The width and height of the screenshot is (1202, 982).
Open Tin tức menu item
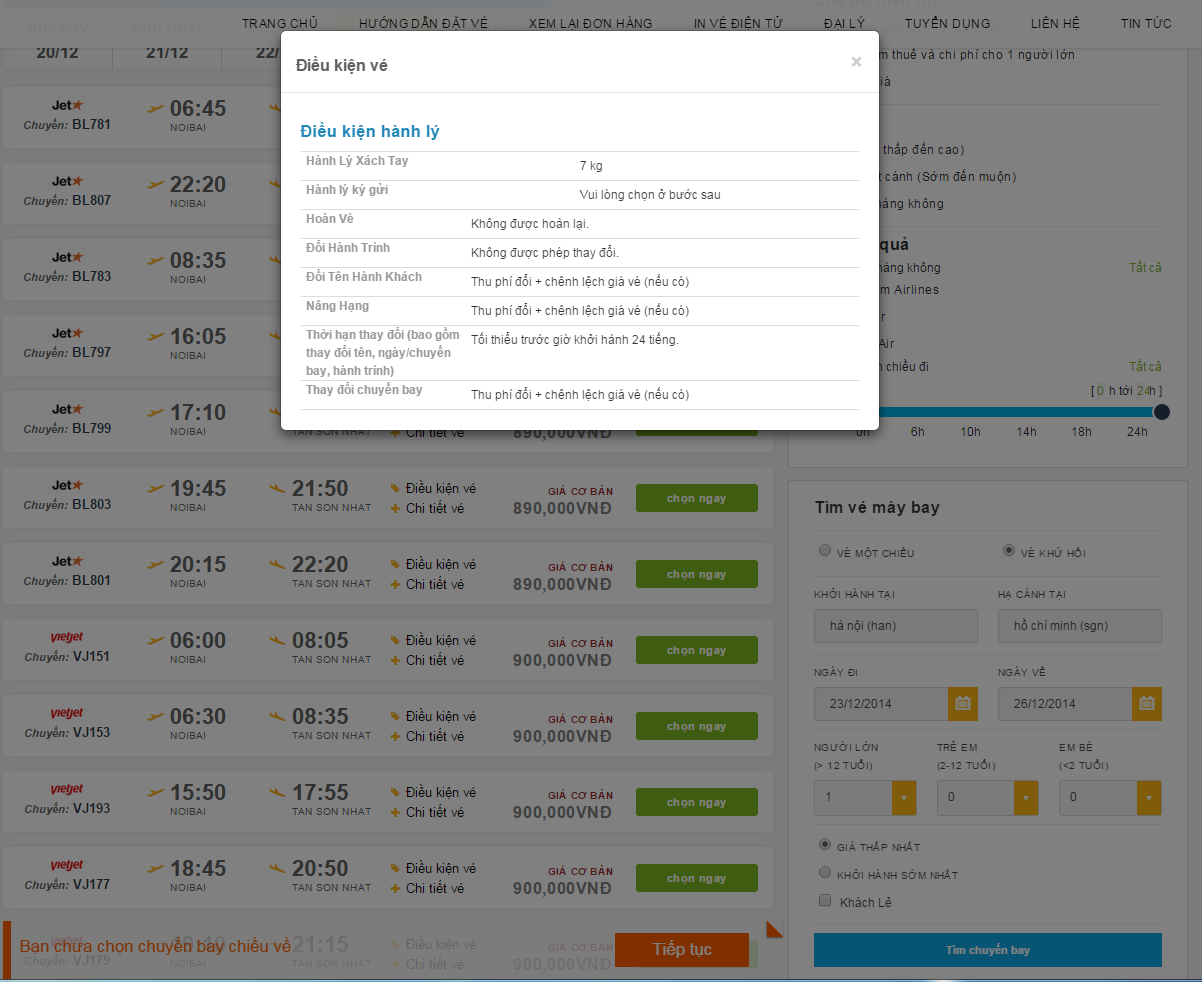coord(1146,23)
